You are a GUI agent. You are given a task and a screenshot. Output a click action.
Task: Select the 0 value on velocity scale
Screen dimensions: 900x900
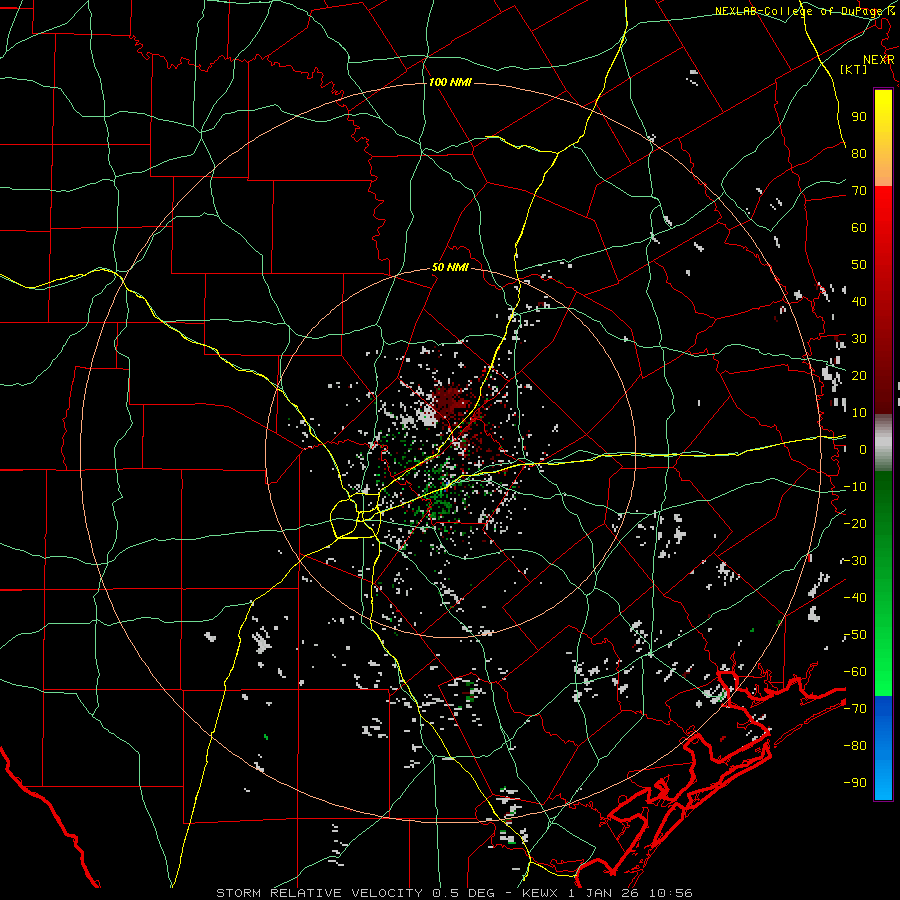click(x=863, y=449)
